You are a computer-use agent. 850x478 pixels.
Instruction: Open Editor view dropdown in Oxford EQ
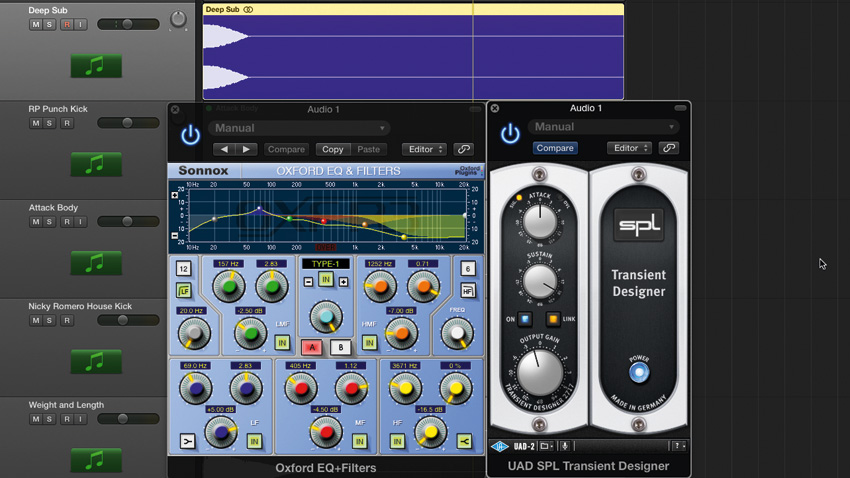424,149
